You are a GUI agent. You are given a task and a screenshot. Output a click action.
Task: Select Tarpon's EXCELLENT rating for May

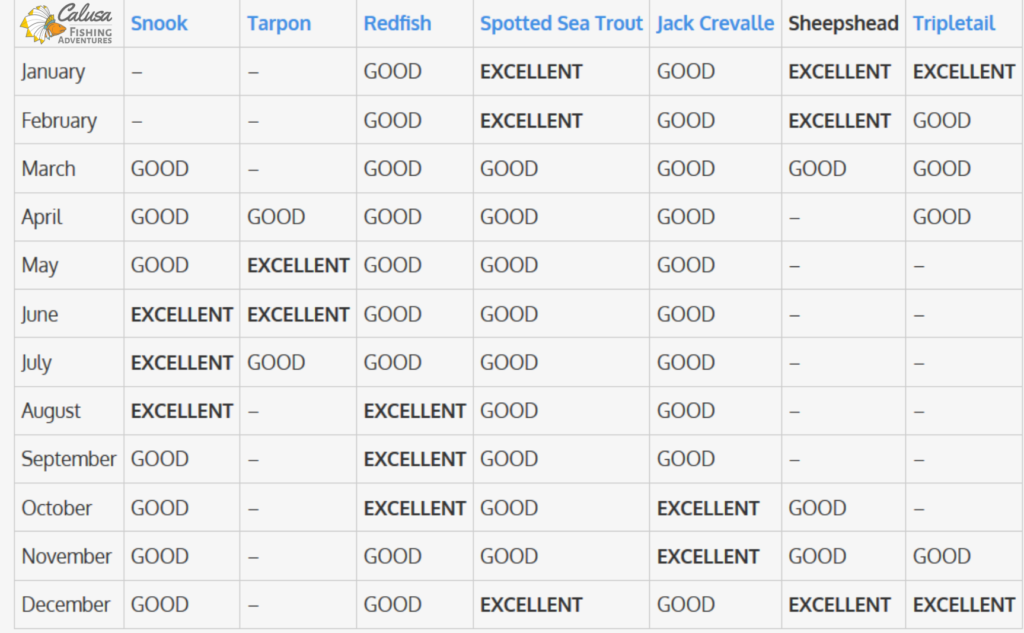[298, 266]
